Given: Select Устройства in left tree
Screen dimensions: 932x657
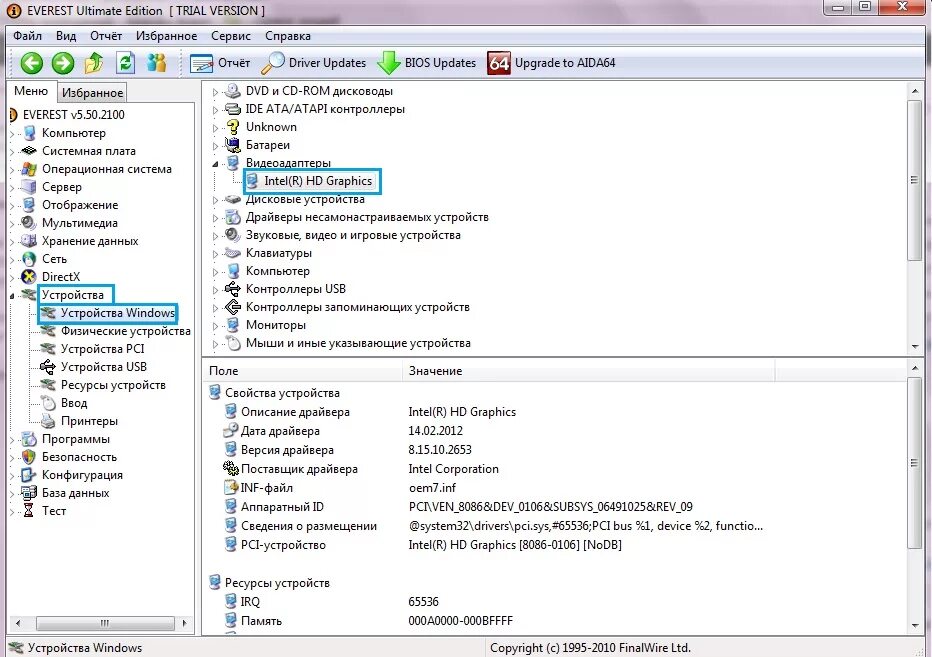Looking at the screenshot, I should point(73,295).
